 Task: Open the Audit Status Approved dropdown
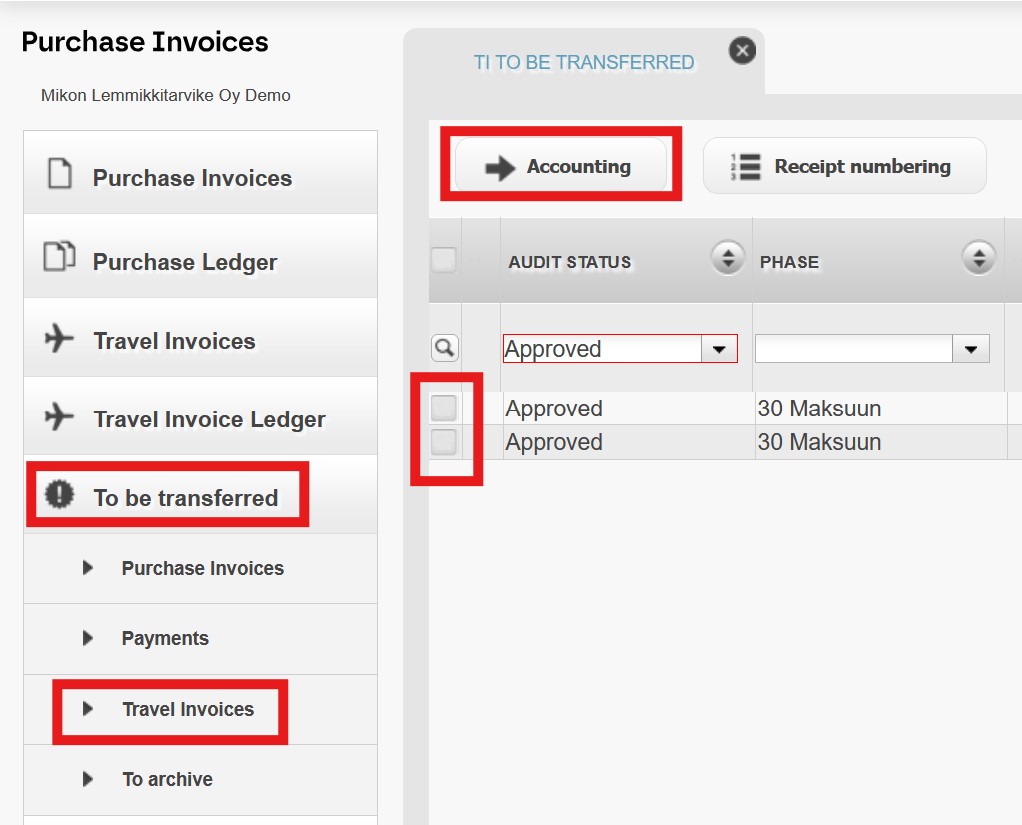tap(719, 349)
